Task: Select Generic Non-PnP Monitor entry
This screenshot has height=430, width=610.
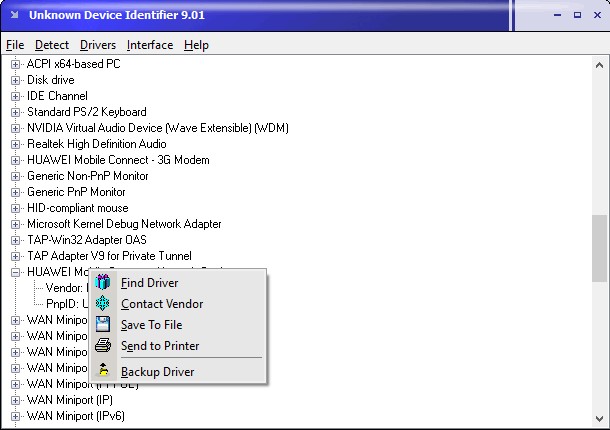Action: (x=88, y=176)
